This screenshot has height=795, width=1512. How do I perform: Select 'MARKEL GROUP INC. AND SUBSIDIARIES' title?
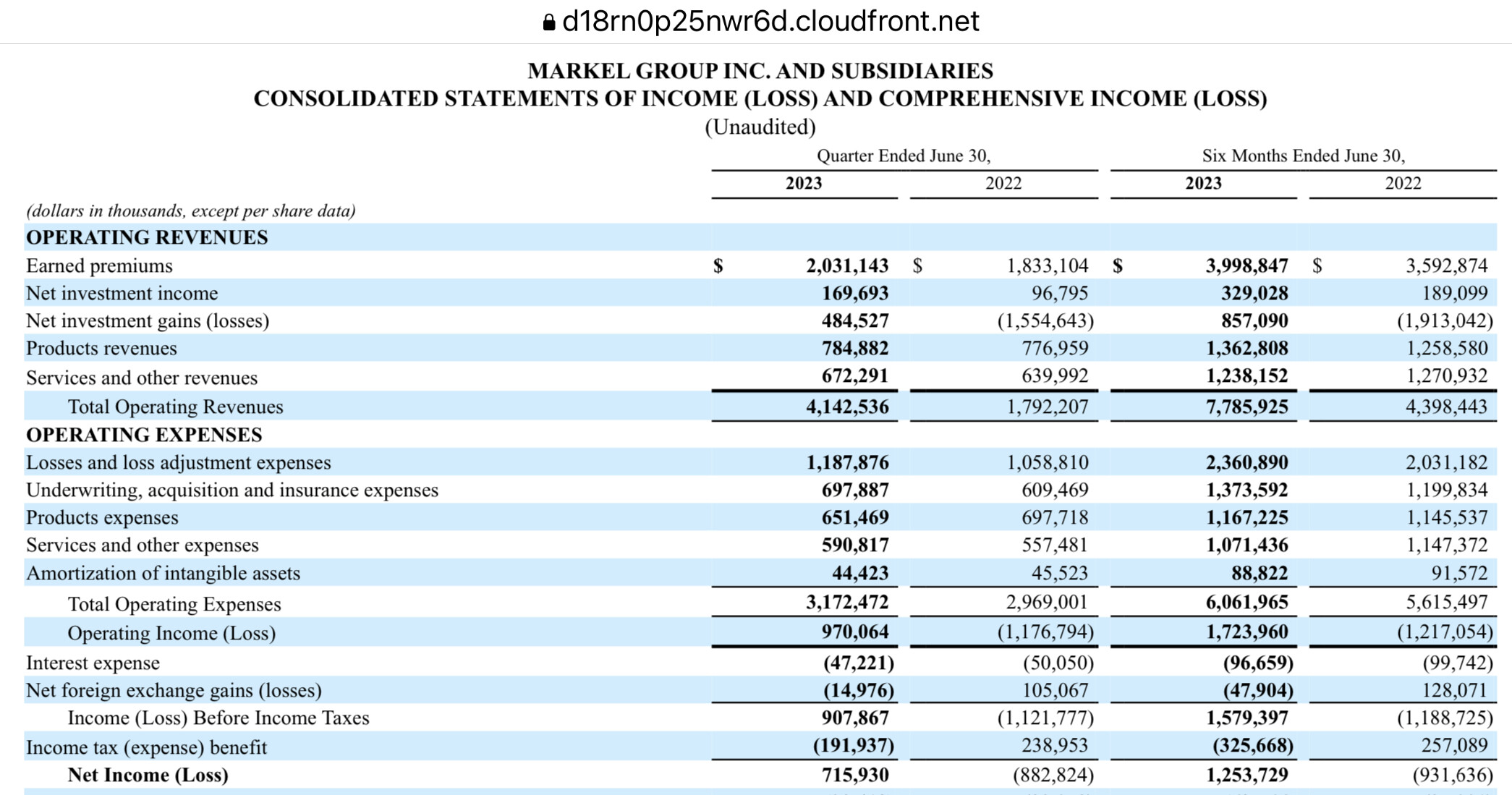[760, 71]
